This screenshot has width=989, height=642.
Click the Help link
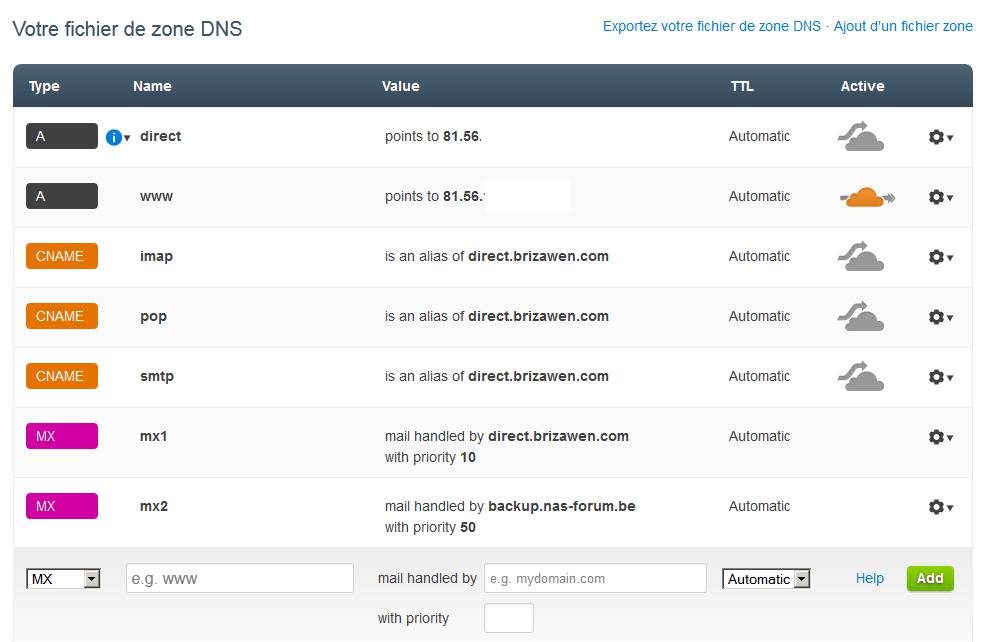click(870, 578)
